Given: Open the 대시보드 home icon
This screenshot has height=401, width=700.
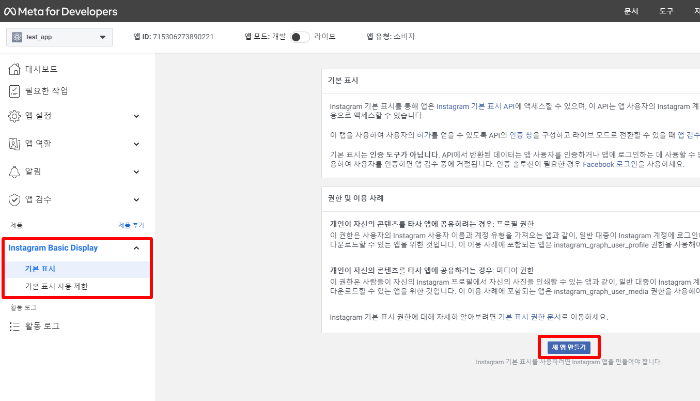Looking at the screenshot, I should point(14,69).
